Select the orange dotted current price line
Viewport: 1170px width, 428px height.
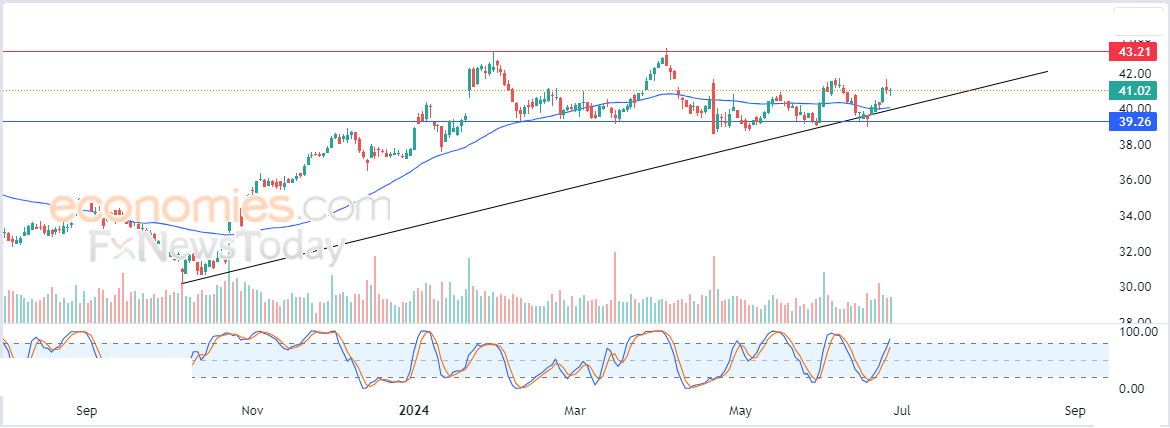pyautogui.click(x=300, y=91)
